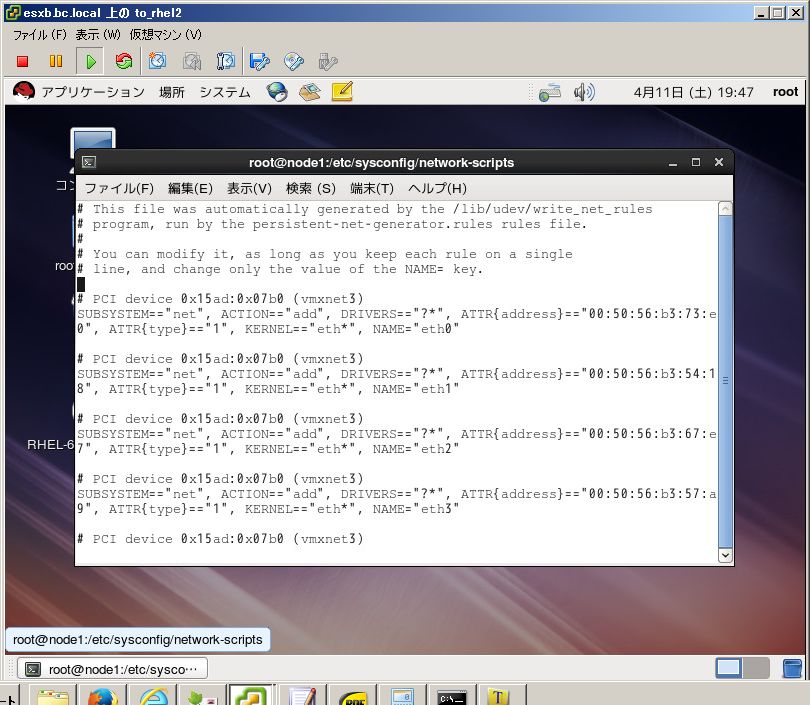Screen dimensions: 810x705
Task: Open the yellow T application in taskbar
Action: coord(498,697)
